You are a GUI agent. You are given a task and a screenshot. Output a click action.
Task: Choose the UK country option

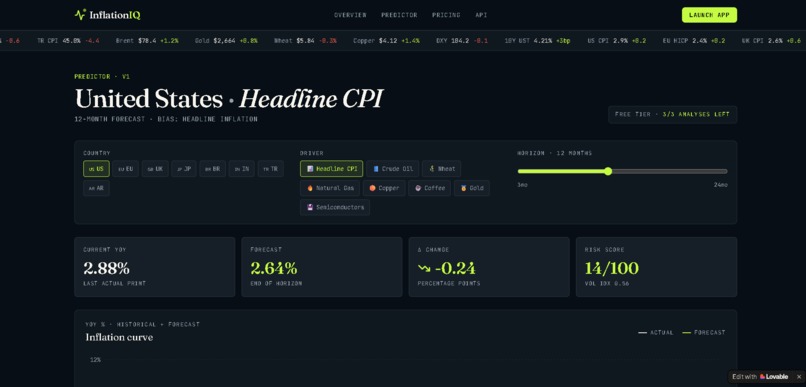click(x=155, y=169)
